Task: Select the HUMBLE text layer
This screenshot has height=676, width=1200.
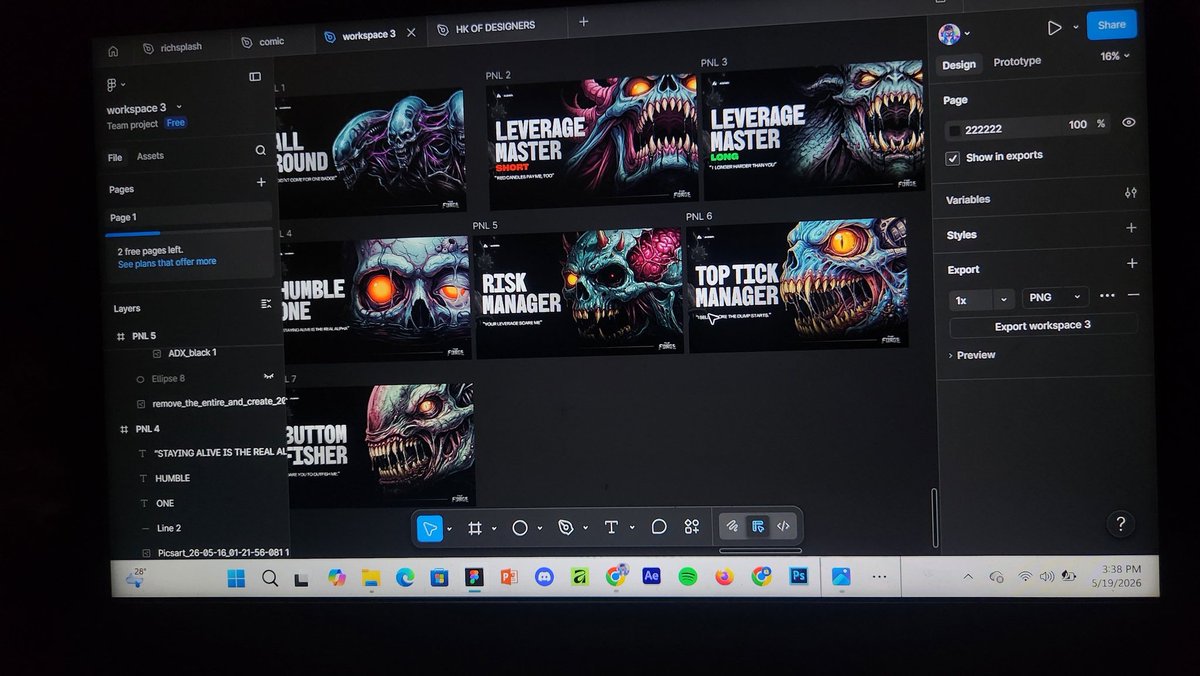Action: pyautogui.click(x=172, y=478)
